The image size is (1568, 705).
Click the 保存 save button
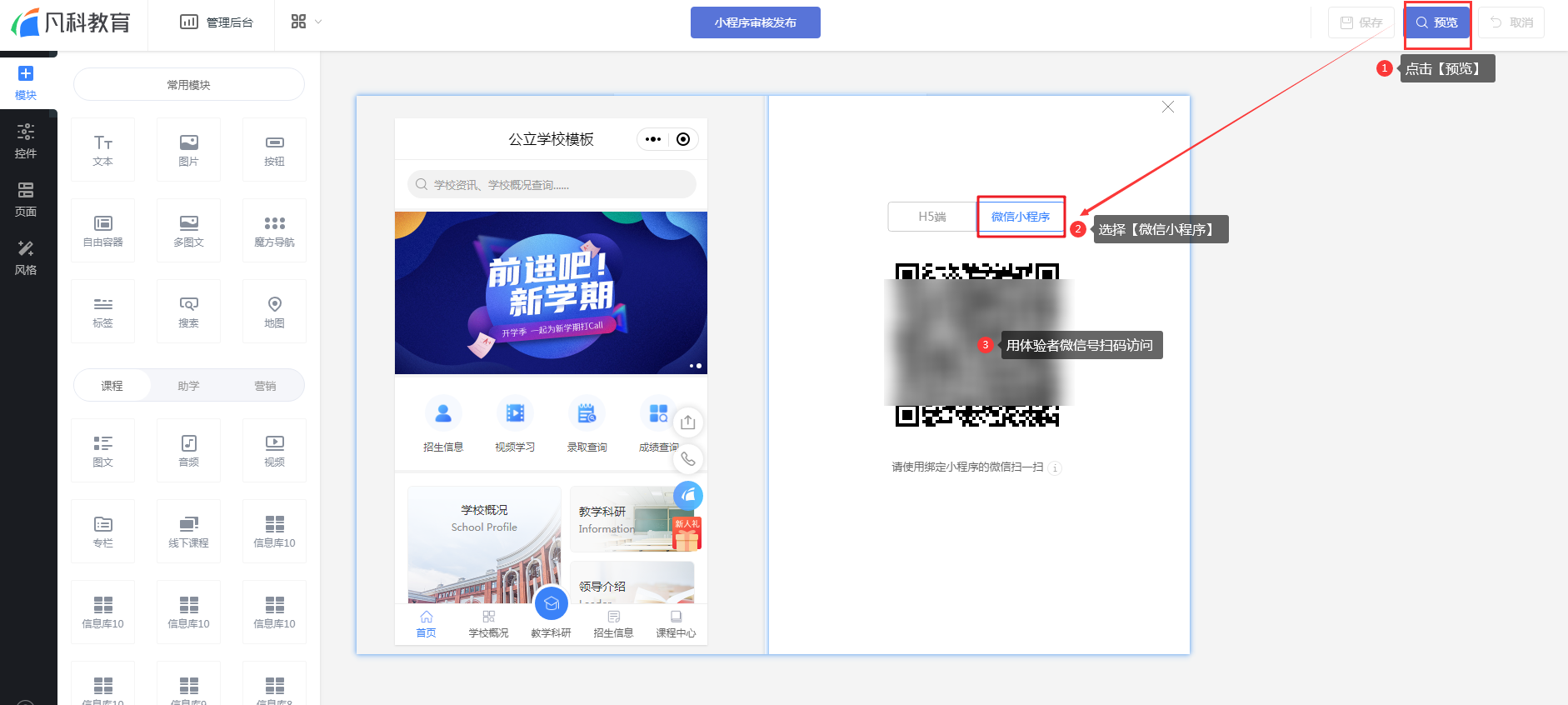(x=1361, y=22)
